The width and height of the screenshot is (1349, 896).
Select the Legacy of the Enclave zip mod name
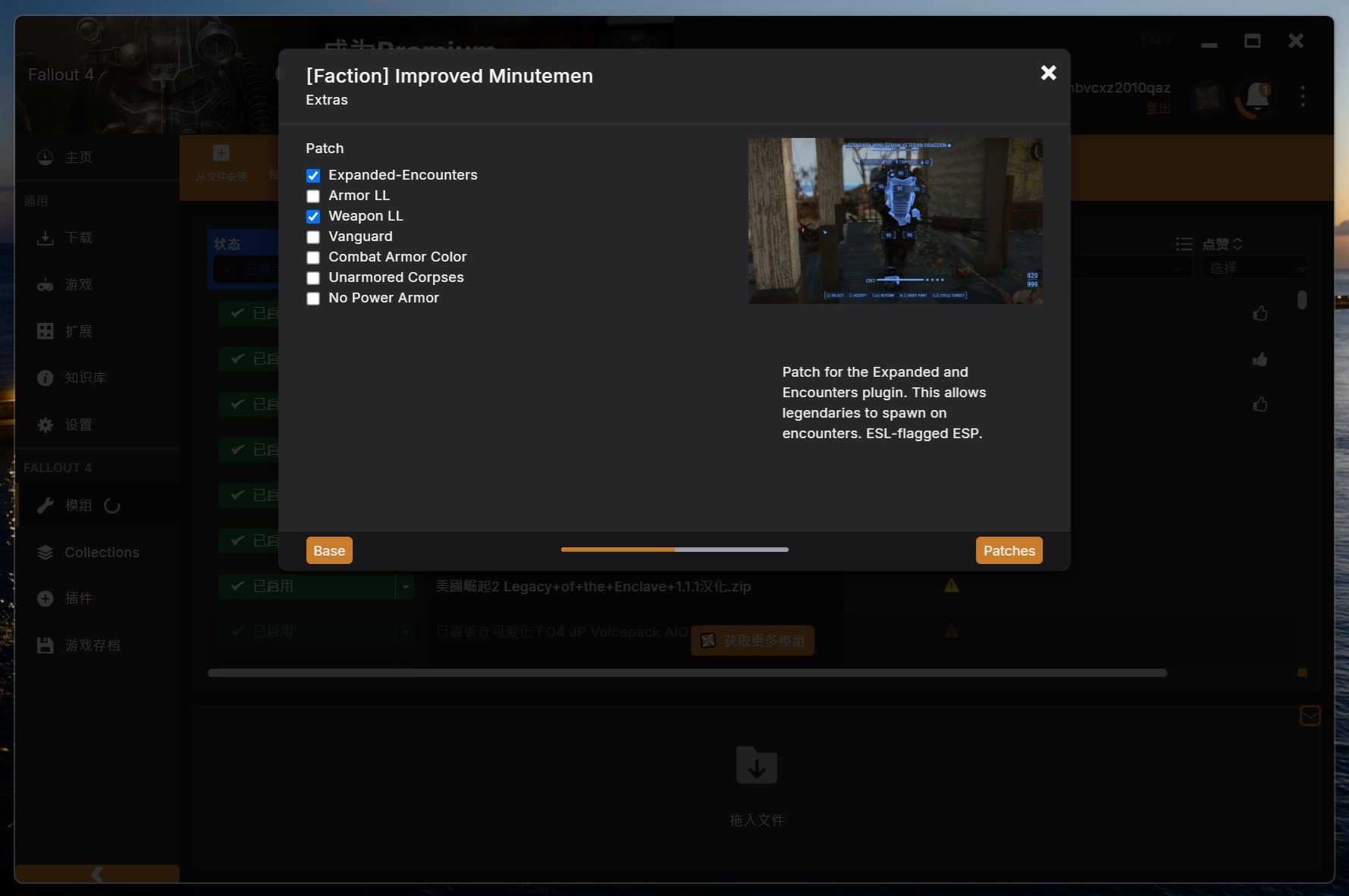[x=593, y=586]
